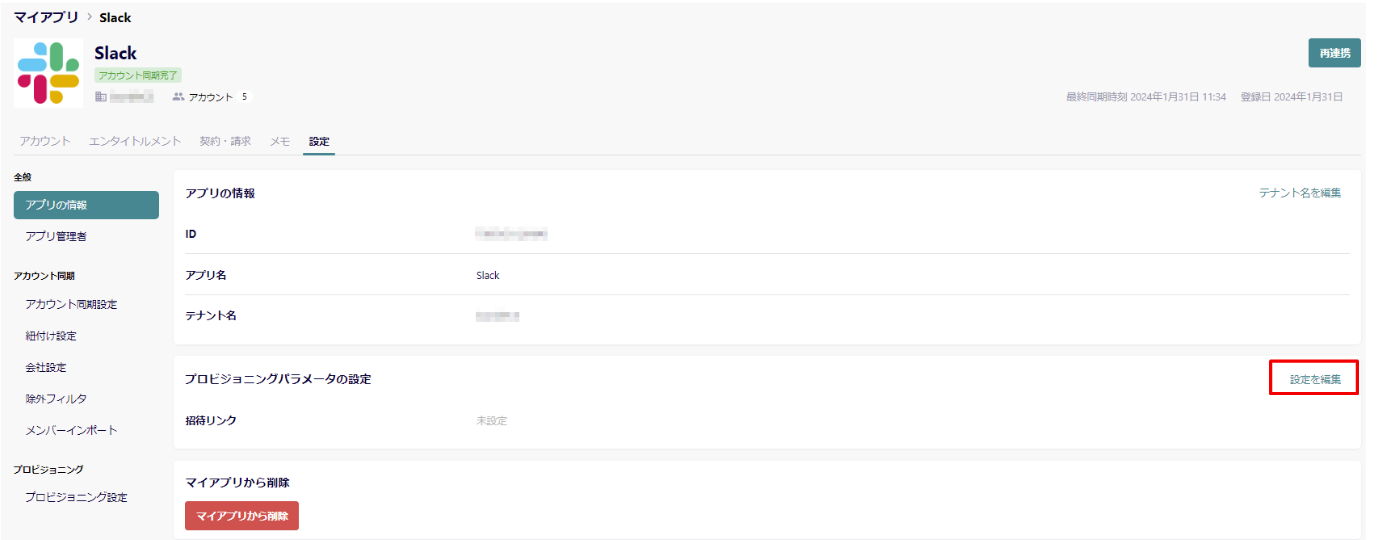Viewport: 1377px width, 540px height.
Task: Click the company building icon under Slack
Action: tap(100, 97)
